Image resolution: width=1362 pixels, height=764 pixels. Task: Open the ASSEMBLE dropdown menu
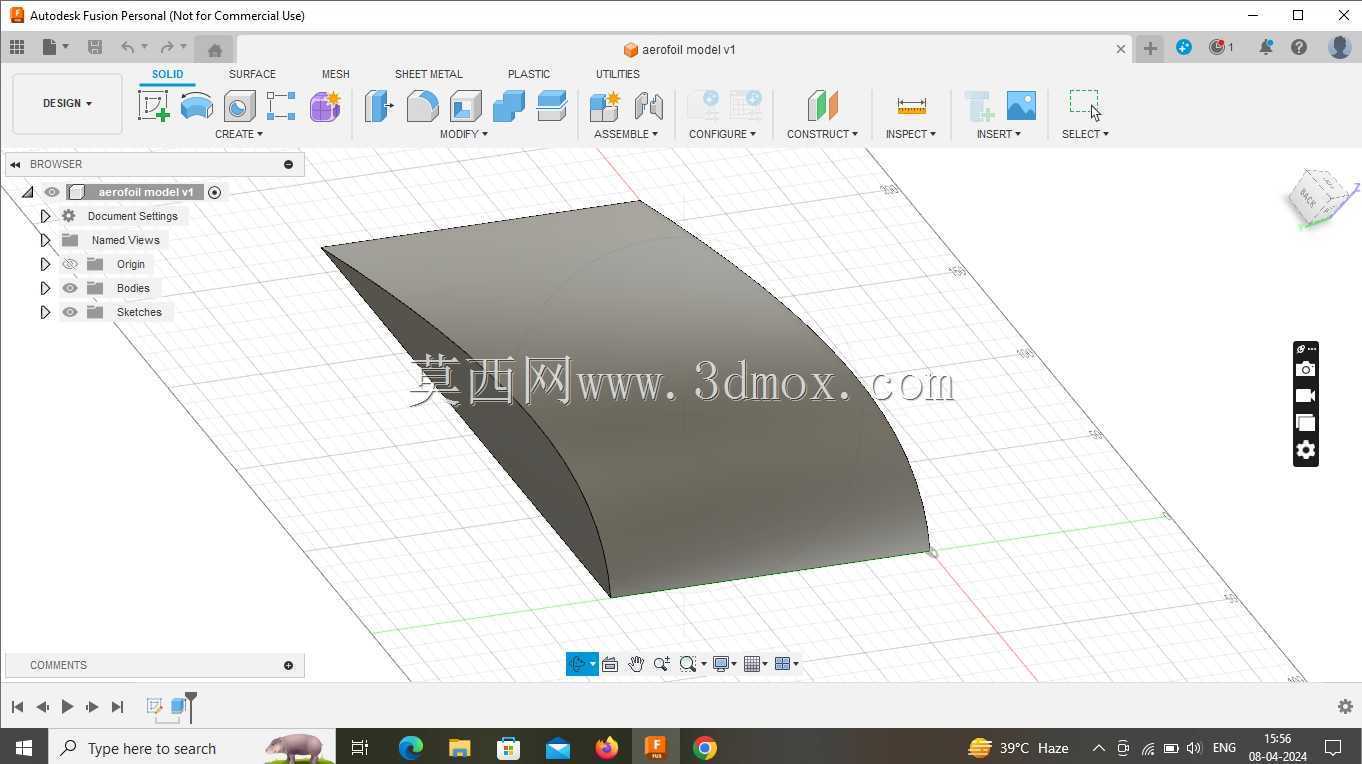click(626, 134)
